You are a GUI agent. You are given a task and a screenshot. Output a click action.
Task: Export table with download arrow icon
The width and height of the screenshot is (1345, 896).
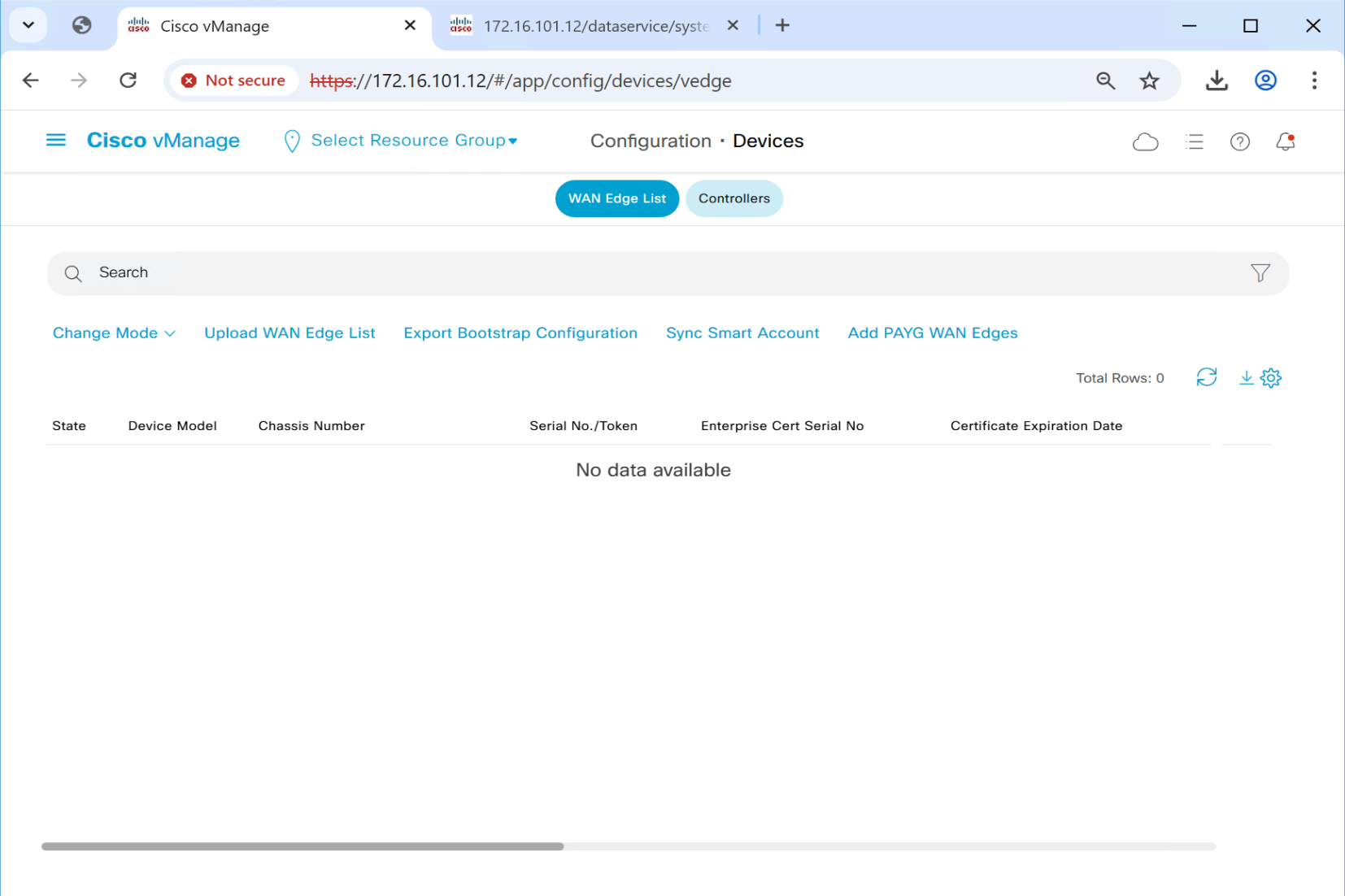coord(1245,377)
